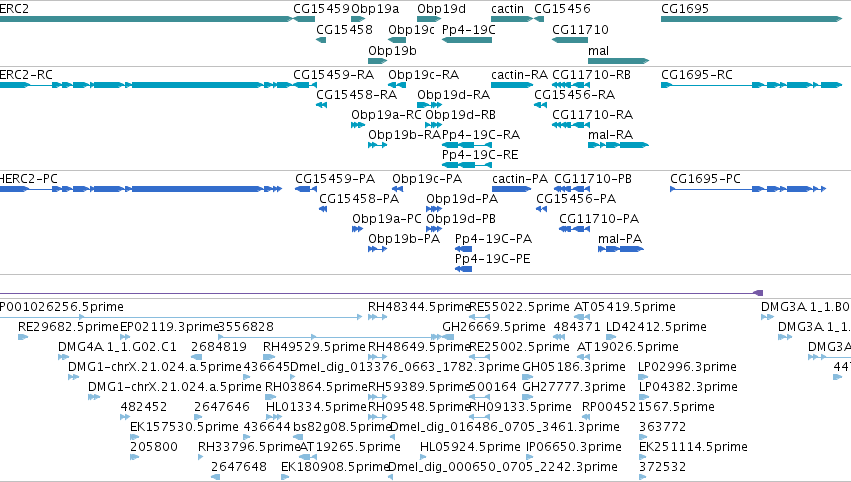The image size is (851, 482).
Task: Click EST RH48344.5prime
Action: coord(419,307)
